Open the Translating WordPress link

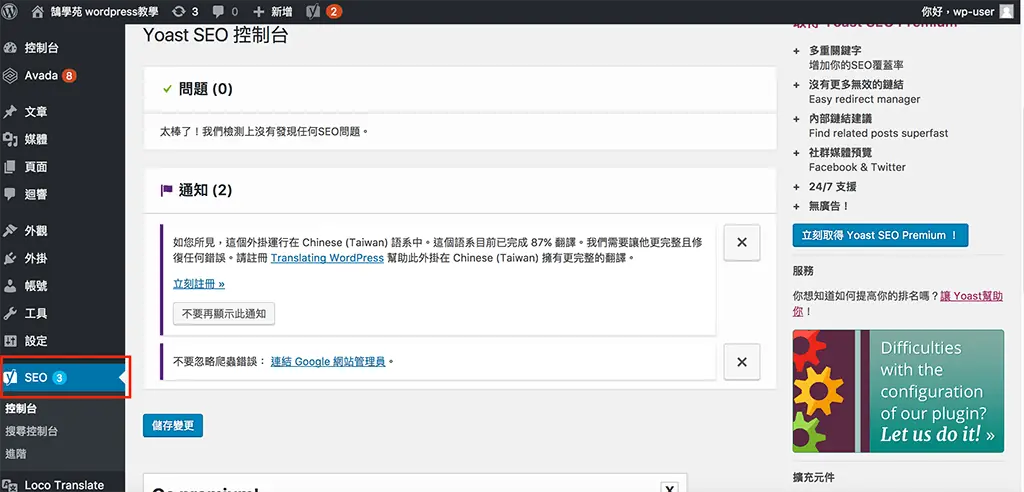tap(327, 258)
